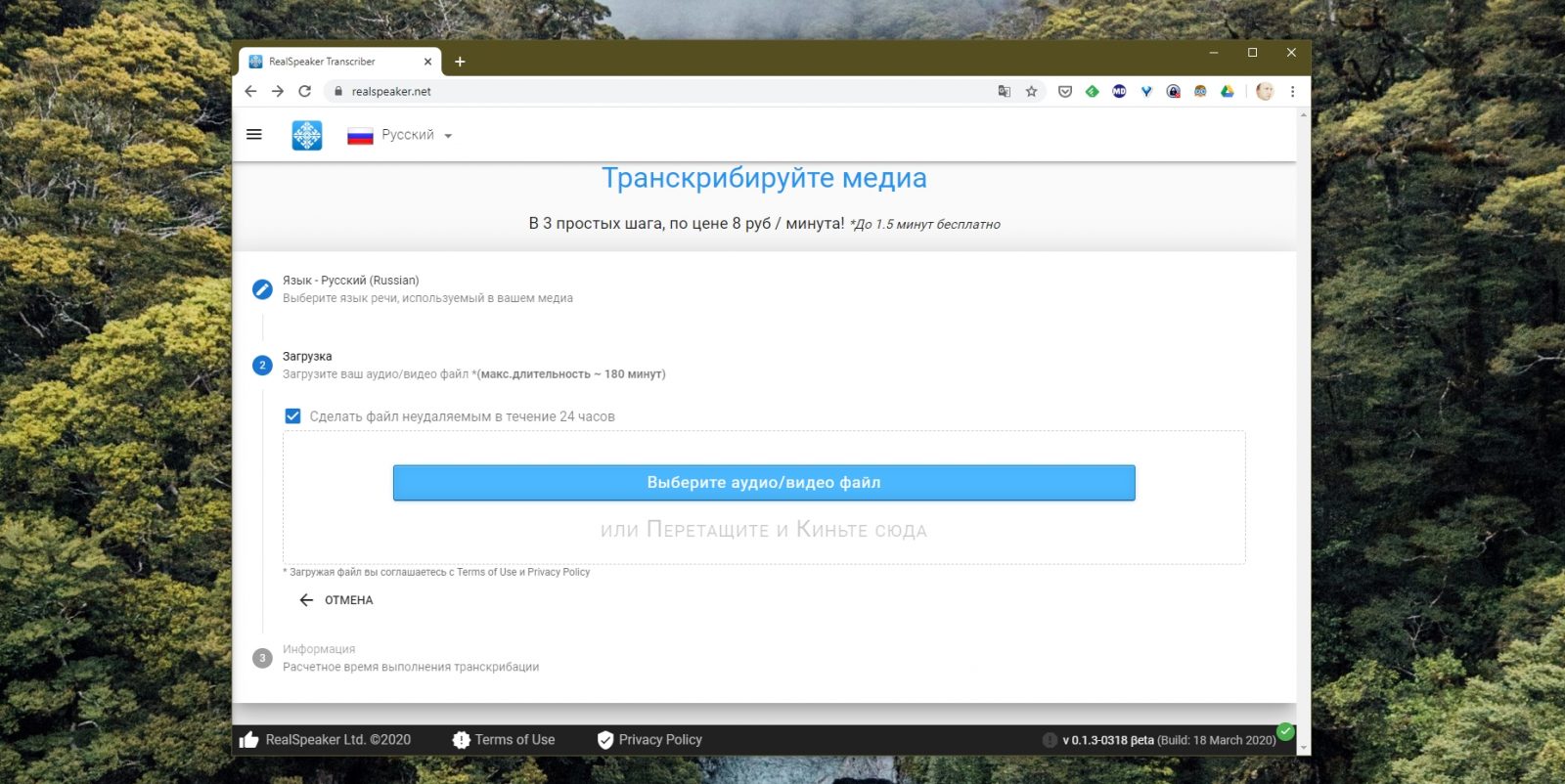1565x784 pixels.
Task: Click the RealSpeaker snowflake logo
Action: (x=307, y=135)
